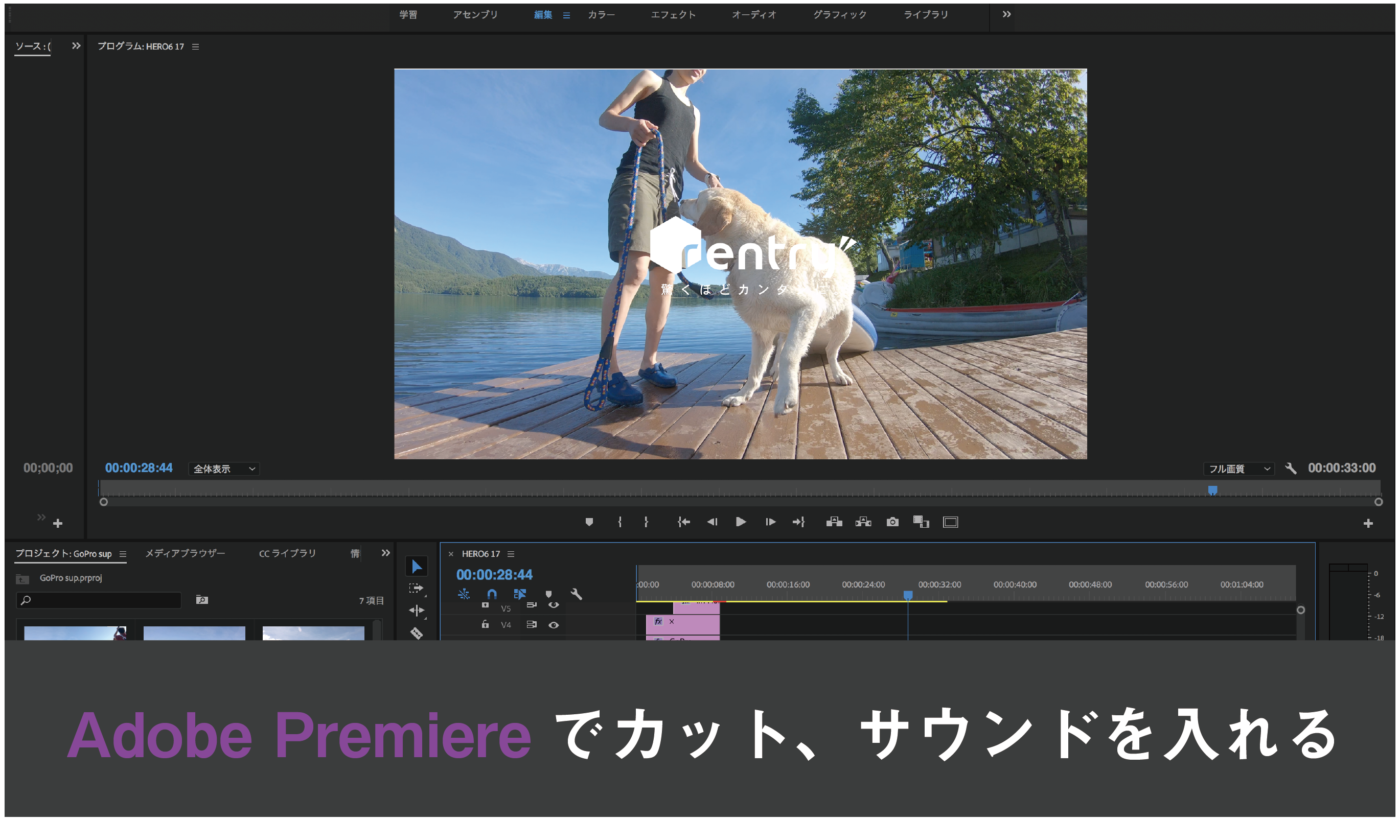The image size is (1400, 820).
Task: Toggle V4 track lock
Action: (485, 624)
